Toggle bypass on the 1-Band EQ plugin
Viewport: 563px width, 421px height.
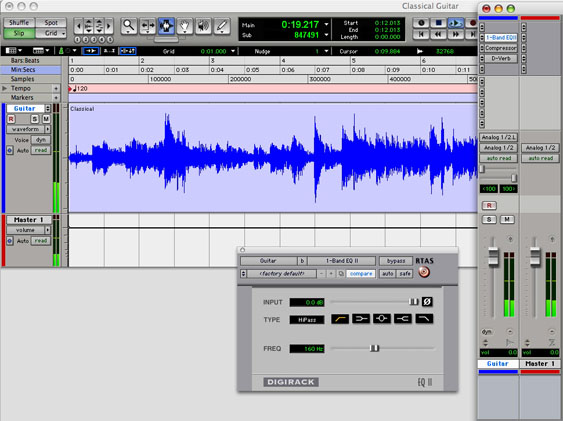pos(396,261)
